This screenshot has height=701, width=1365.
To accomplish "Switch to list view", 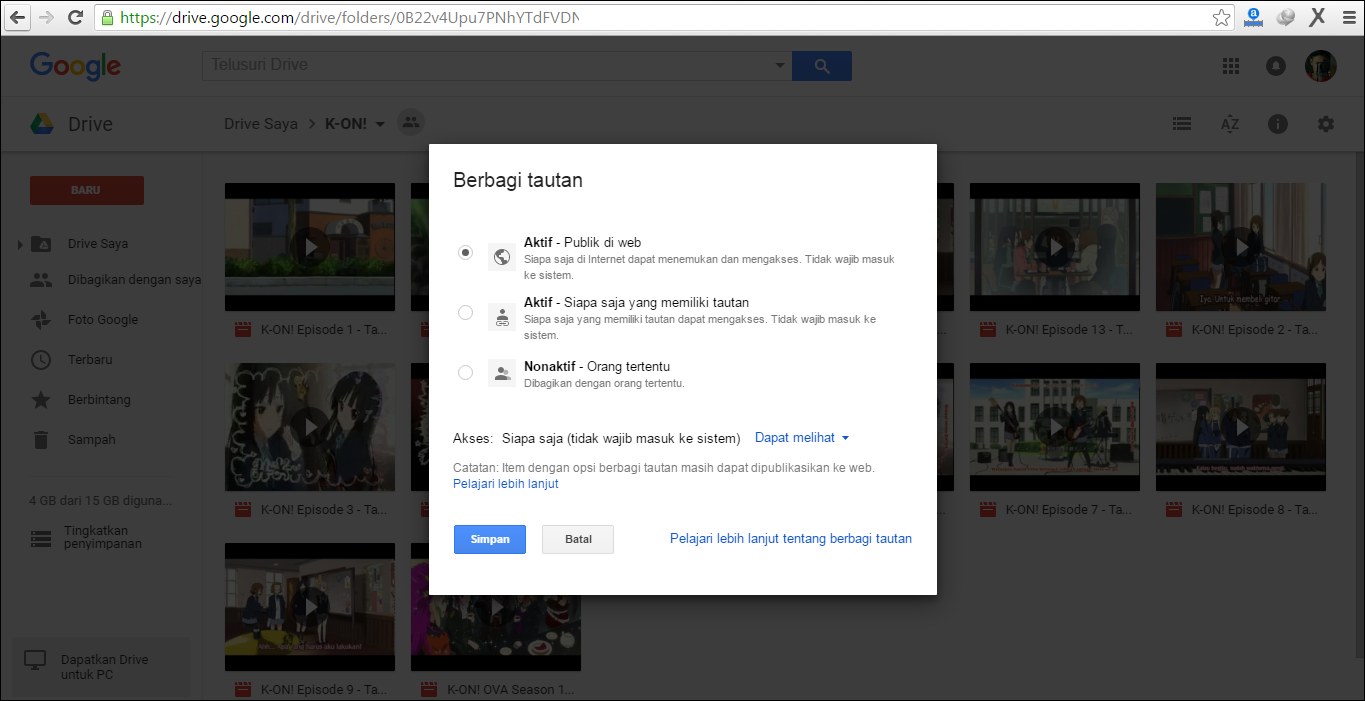I will point(1182,124).
